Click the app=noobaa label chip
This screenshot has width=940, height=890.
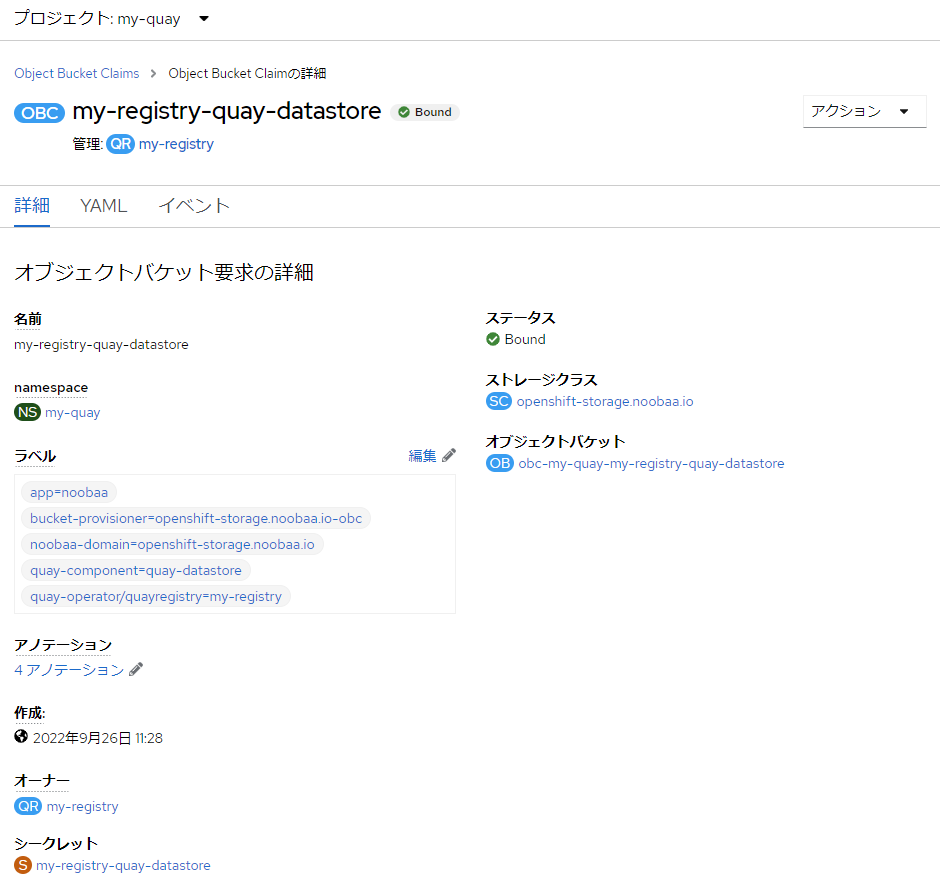tap(68, 492)
